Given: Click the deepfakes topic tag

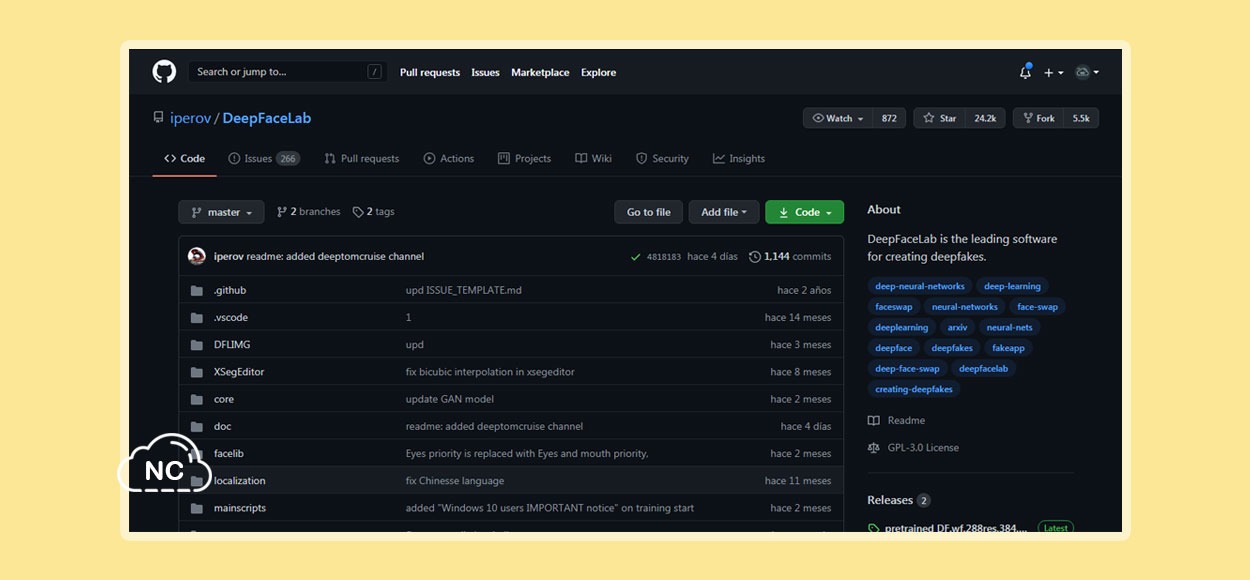Looking at the screenshot, I should click(x=952, y=348).
